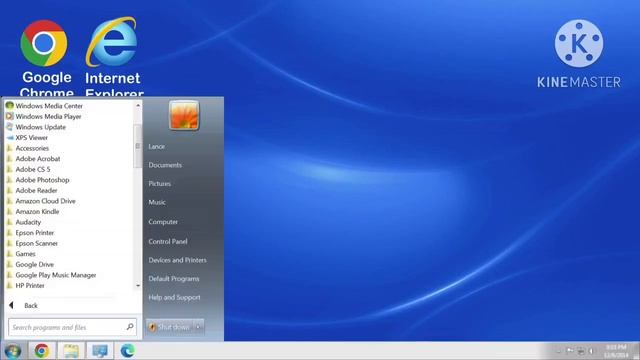The image size is (640, 360).
Task: Click the Windows Media Player icon
Action: [x=10, y=116]
